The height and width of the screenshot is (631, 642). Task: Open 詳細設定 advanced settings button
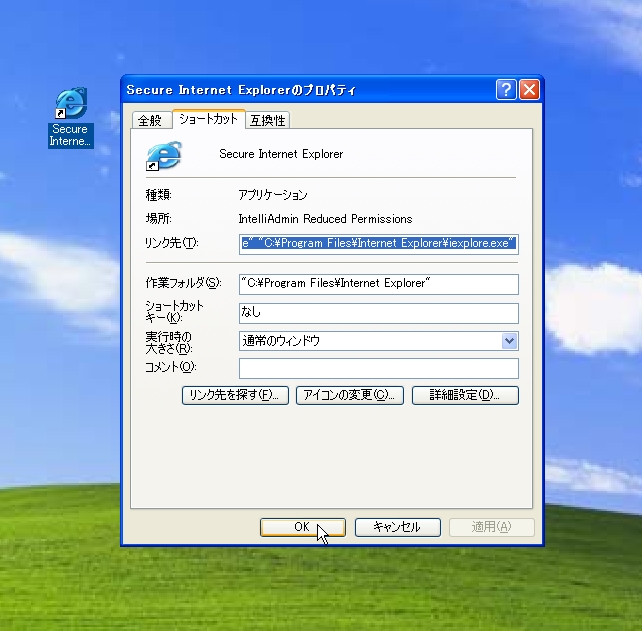point(465,395)
